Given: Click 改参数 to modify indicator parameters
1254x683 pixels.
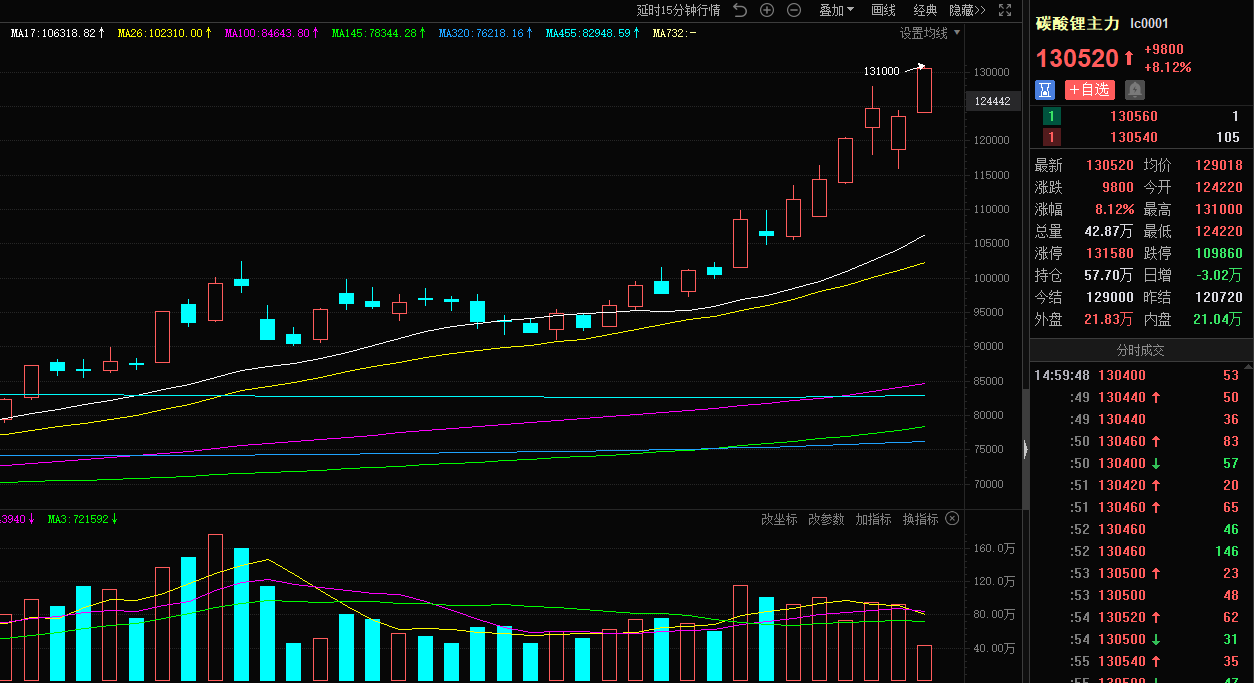Looking at the screenshot, I should pyautogui.click(x=826, y=519).
